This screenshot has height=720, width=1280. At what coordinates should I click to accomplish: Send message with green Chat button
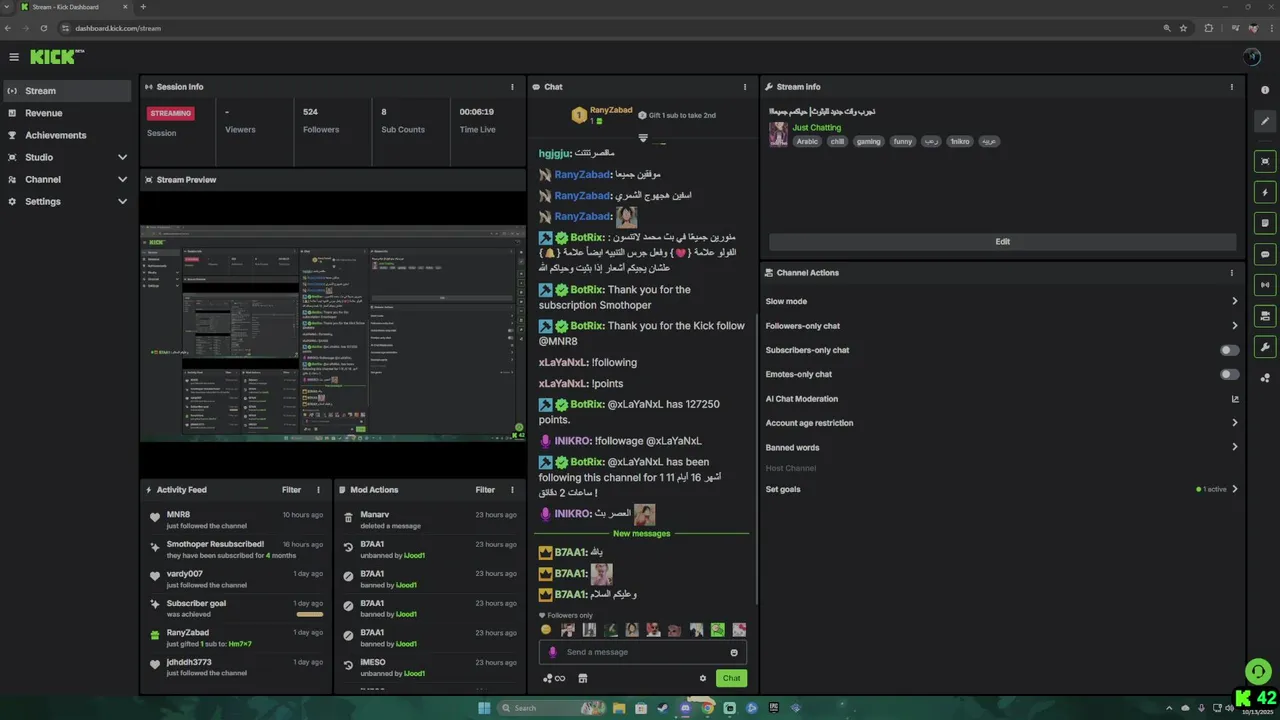(x=731, y=678)
